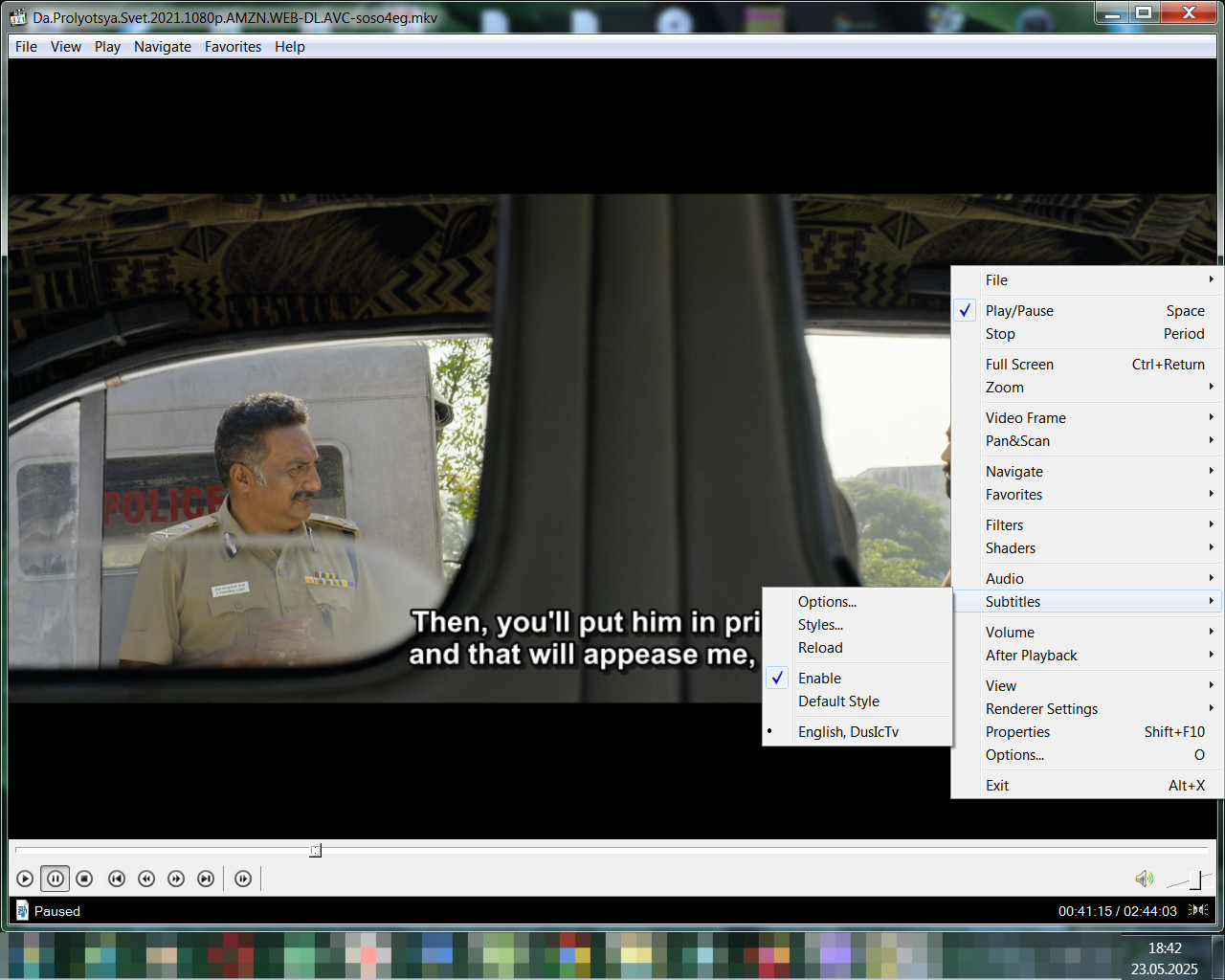Toggle the checked Play/Pause menu entry
The image size is (1225, 980).
[1019, 311]
